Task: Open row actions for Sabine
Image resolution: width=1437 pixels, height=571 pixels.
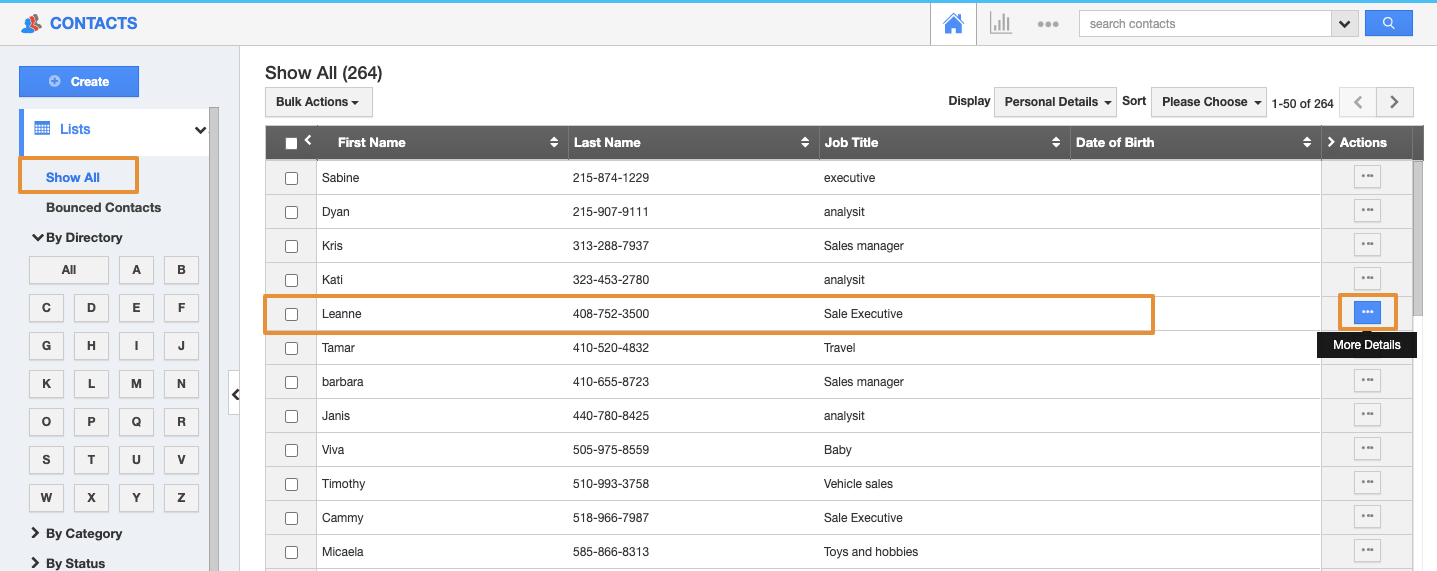Action: click(x=1366, y=177)
